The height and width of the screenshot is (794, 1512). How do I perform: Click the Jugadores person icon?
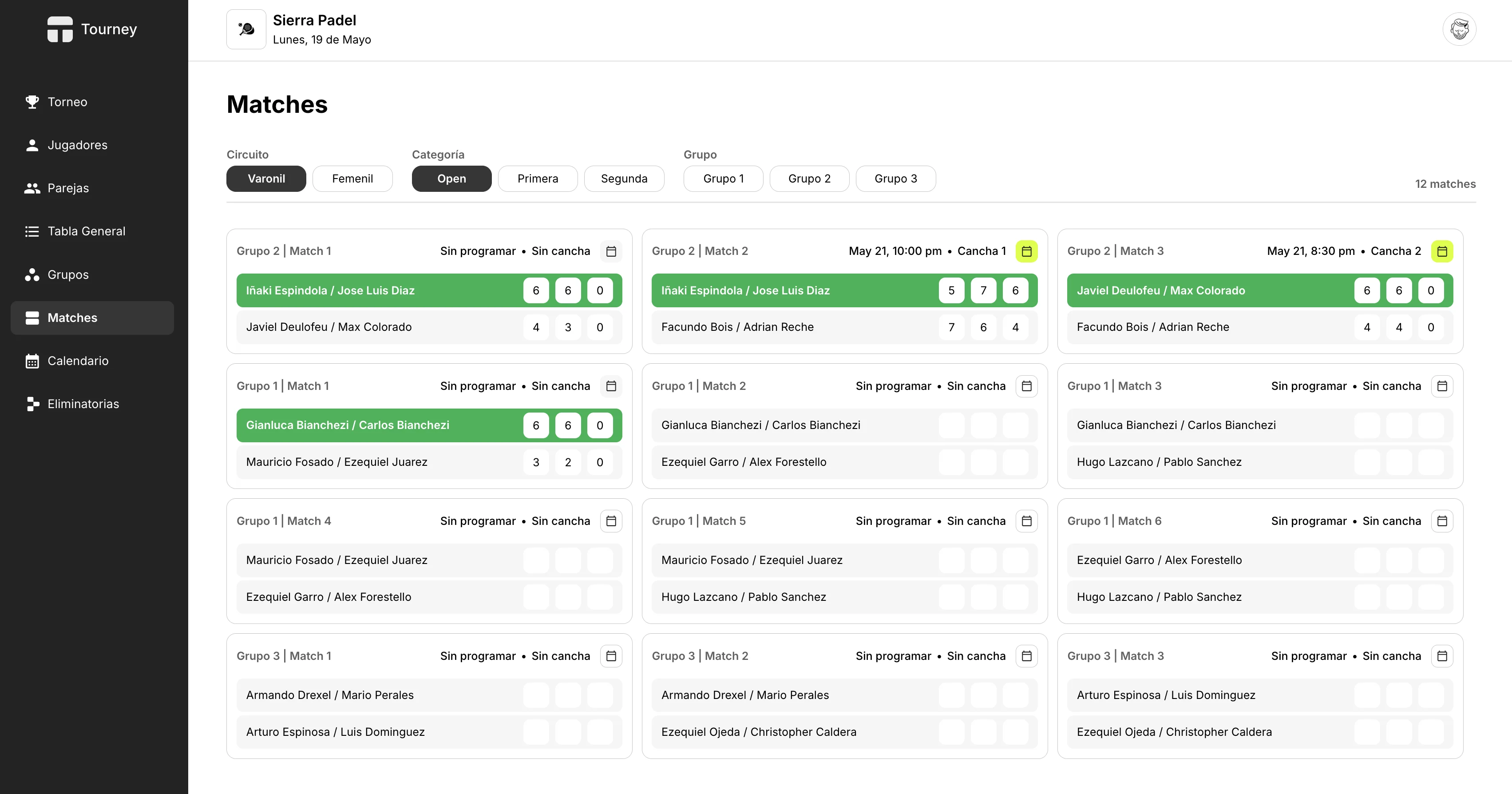pos(32,145)
